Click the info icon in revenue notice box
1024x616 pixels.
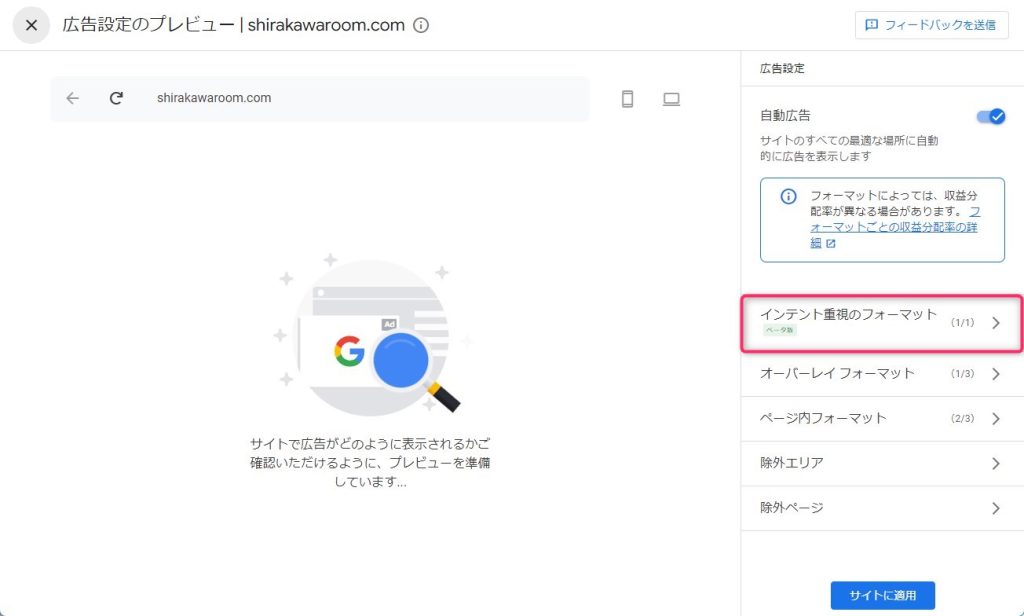[x=788, y=196]
